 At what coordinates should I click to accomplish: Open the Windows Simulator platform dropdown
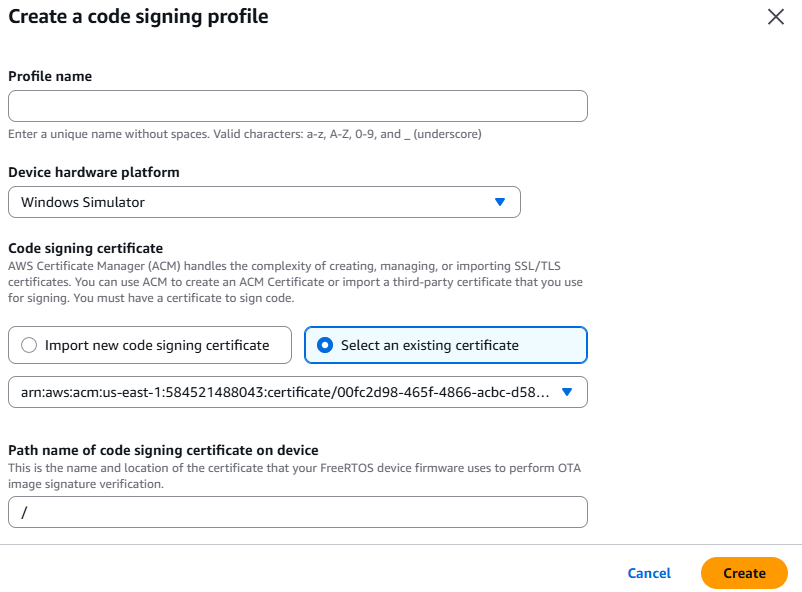click(x=264, y=202)
